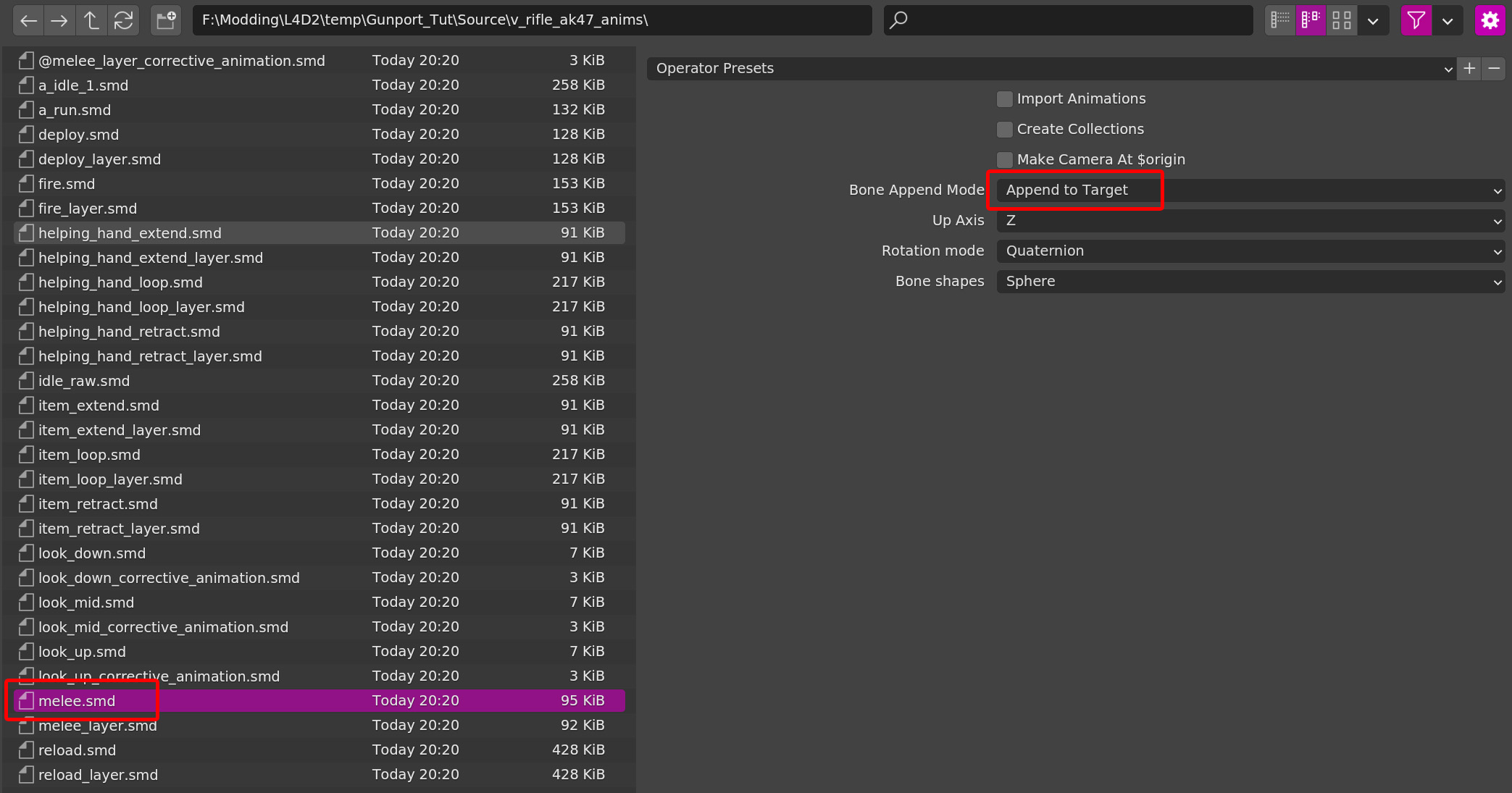This screenshot has height=793, width=1512.
Task: Switch to vertical list display mode
Action: (1280, 20)
